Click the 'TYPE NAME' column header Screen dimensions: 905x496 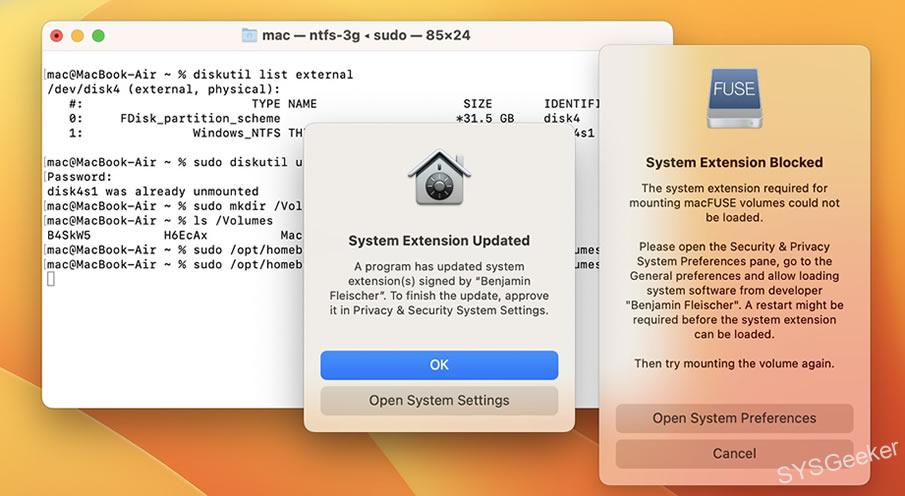click(x=284, y=104)
